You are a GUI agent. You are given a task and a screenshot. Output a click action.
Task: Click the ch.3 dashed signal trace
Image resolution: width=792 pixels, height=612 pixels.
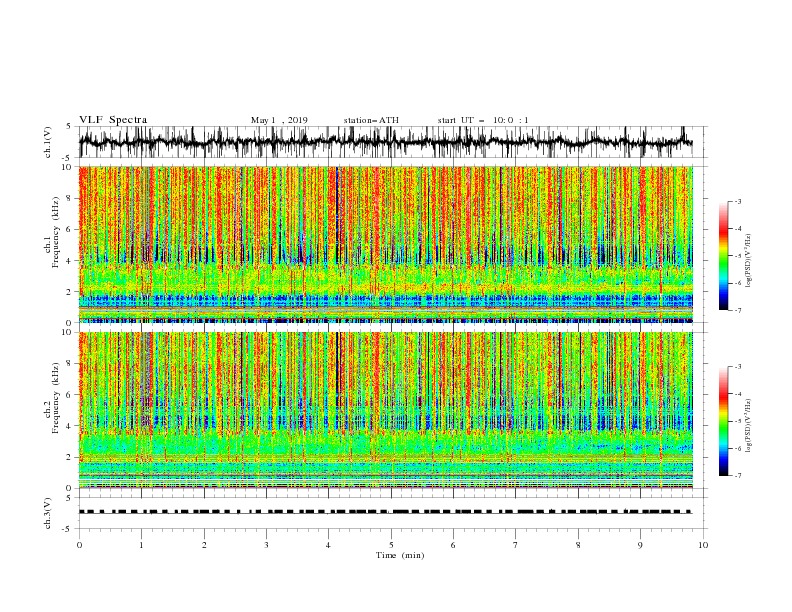click(385, 512)
